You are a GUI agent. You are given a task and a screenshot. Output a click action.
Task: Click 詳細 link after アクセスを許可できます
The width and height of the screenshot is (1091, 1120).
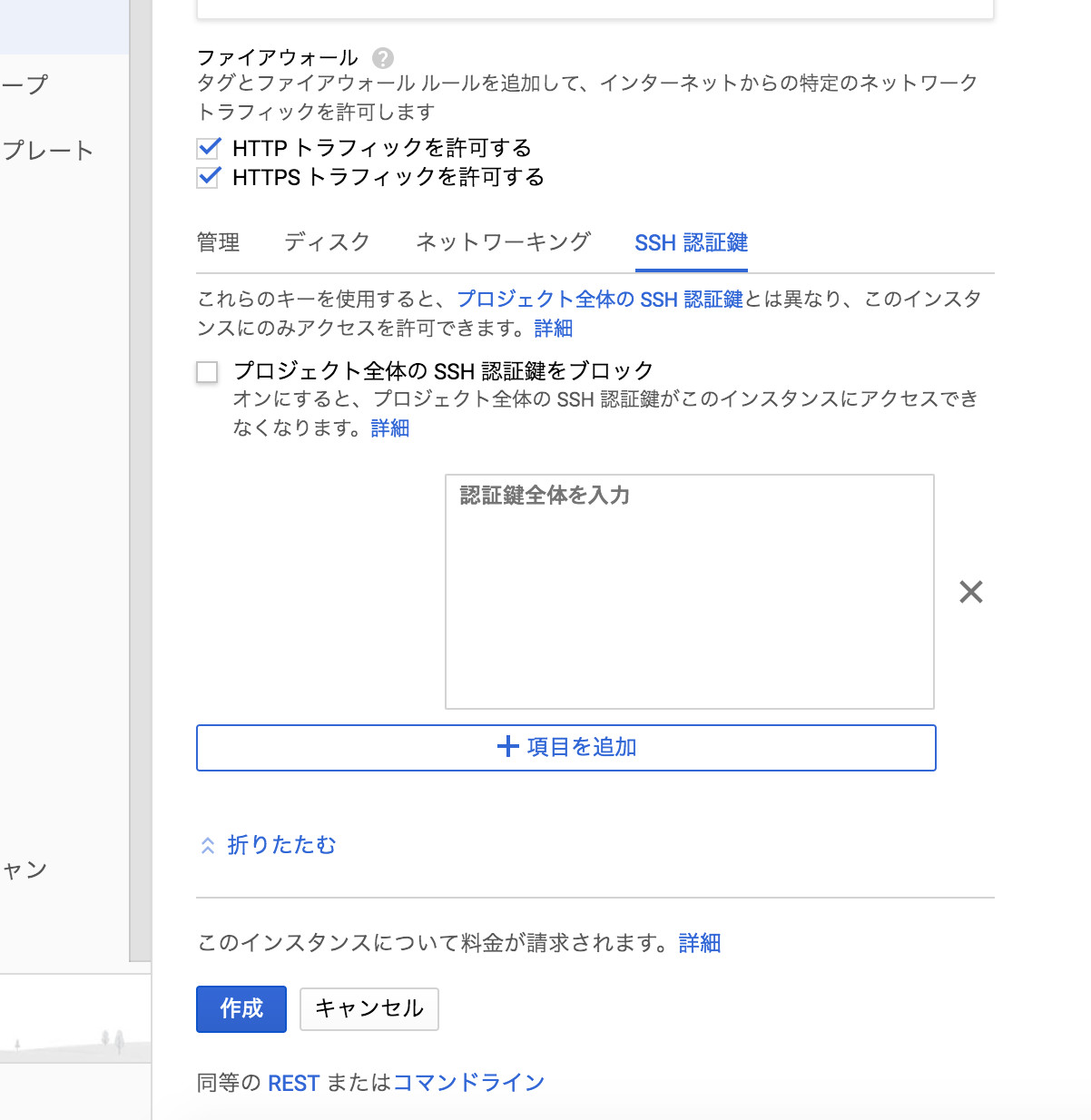click(554, 329)
